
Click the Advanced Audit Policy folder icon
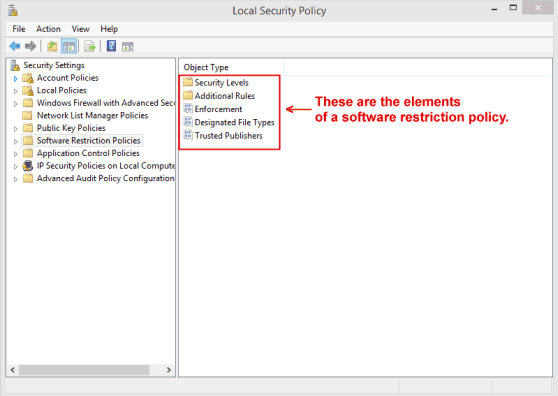[28, 178]
